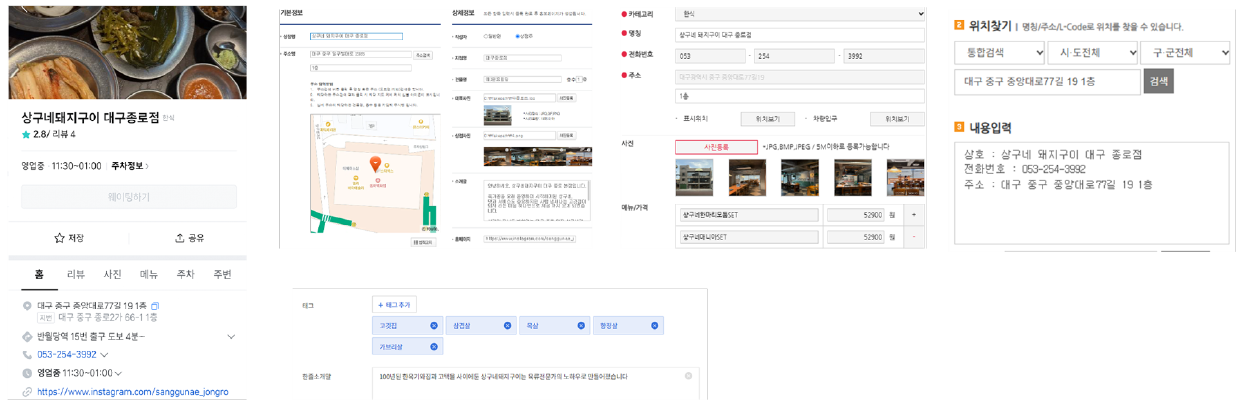Remove the 가브리살 tag
This screenshot has width=1241, height=413.
tap(433, 346)
